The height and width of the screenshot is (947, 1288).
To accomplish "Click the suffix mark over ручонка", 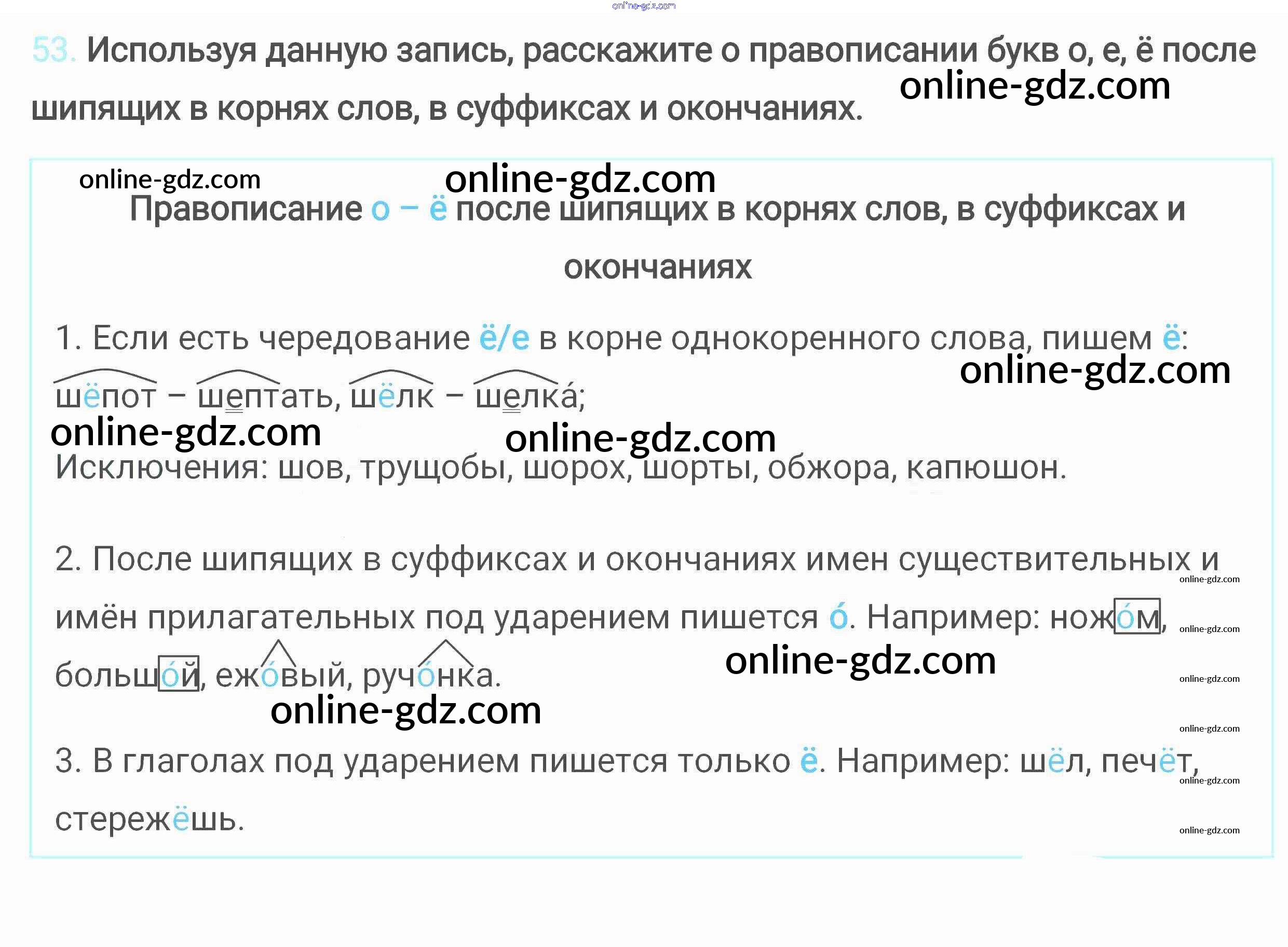I will click(x=445, y=653).
